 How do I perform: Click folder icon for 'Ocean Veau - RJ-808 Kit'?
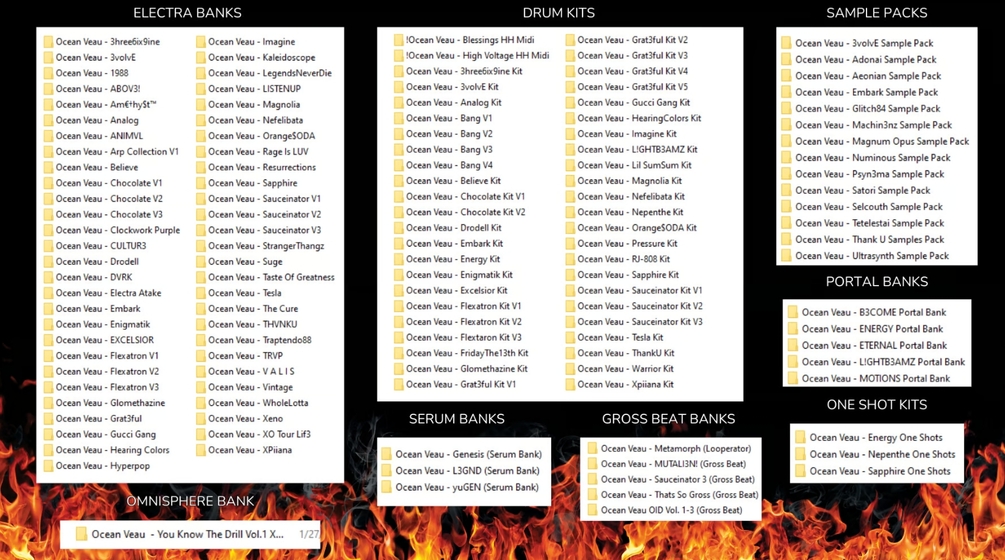coord(570,259)
